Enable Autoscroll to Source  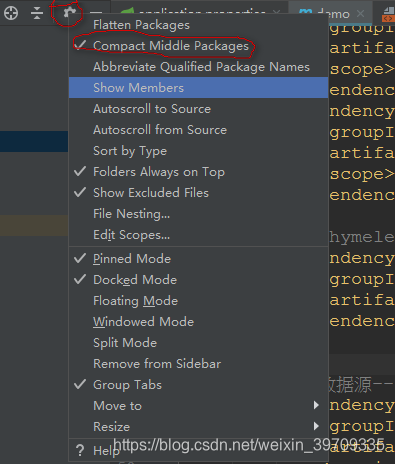[198, 109]
